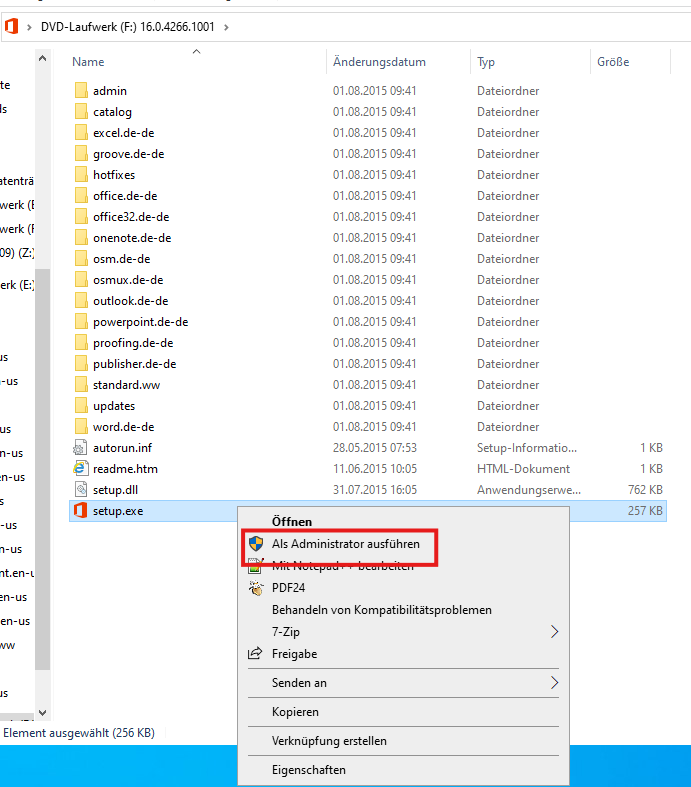691x787 pixels.
Task: Click the readme.htm Internet Explorer icon
Action: pos(81,469)
